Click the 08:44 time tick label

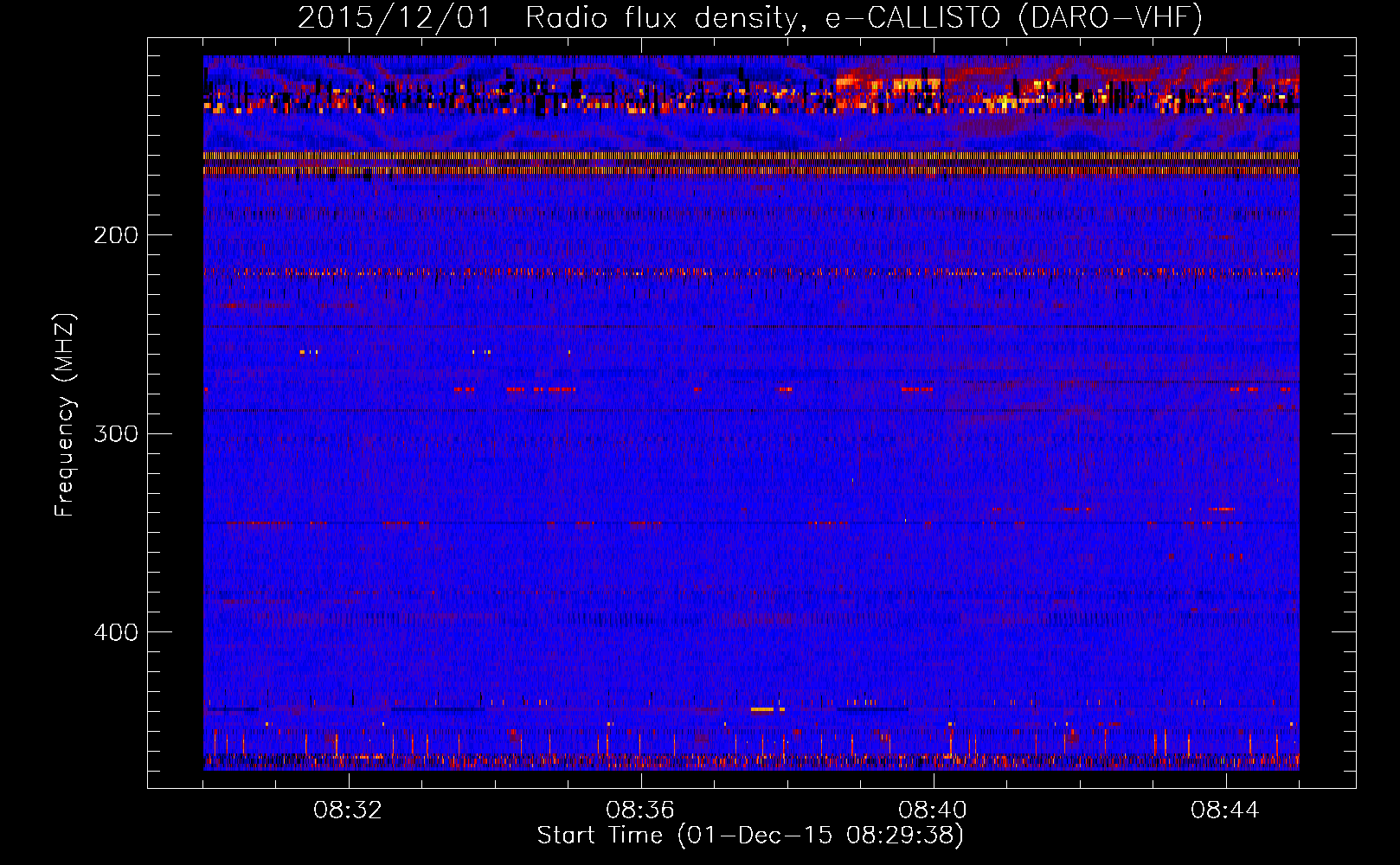(x=1225, y=811)
